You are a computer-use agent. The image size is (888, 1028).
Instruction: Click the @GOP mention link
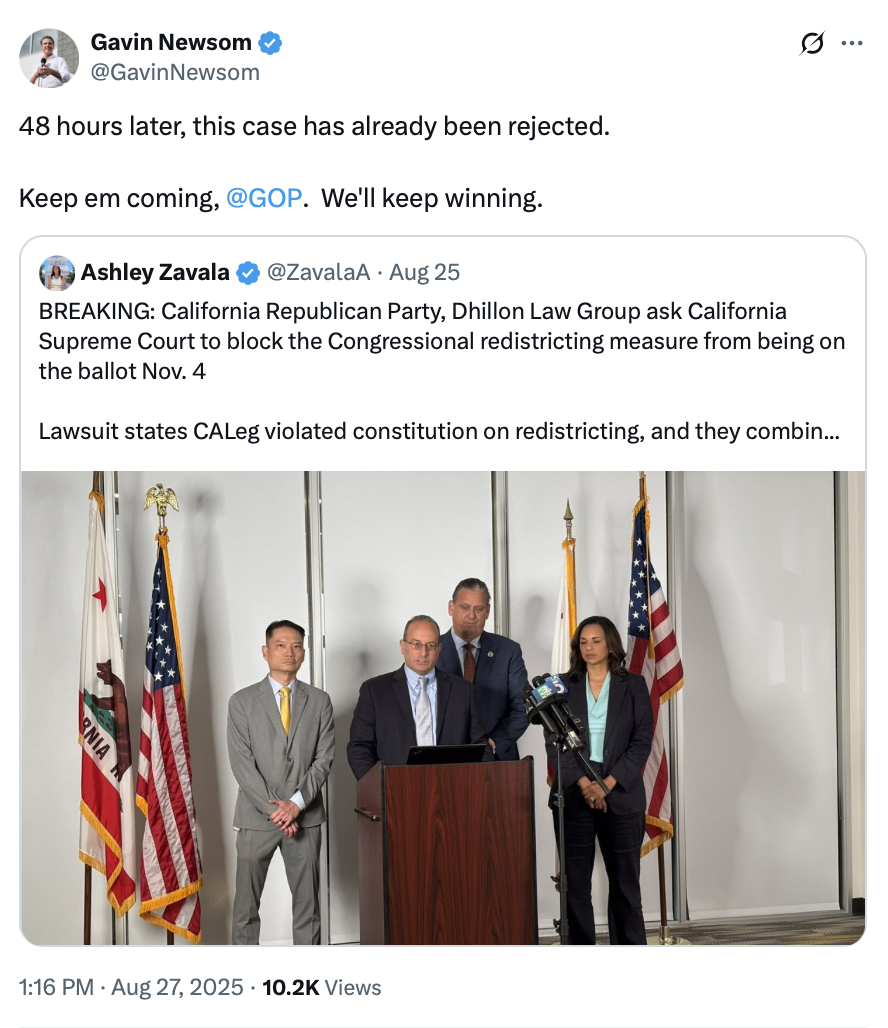pyautogui.click(x=264, y=198)
